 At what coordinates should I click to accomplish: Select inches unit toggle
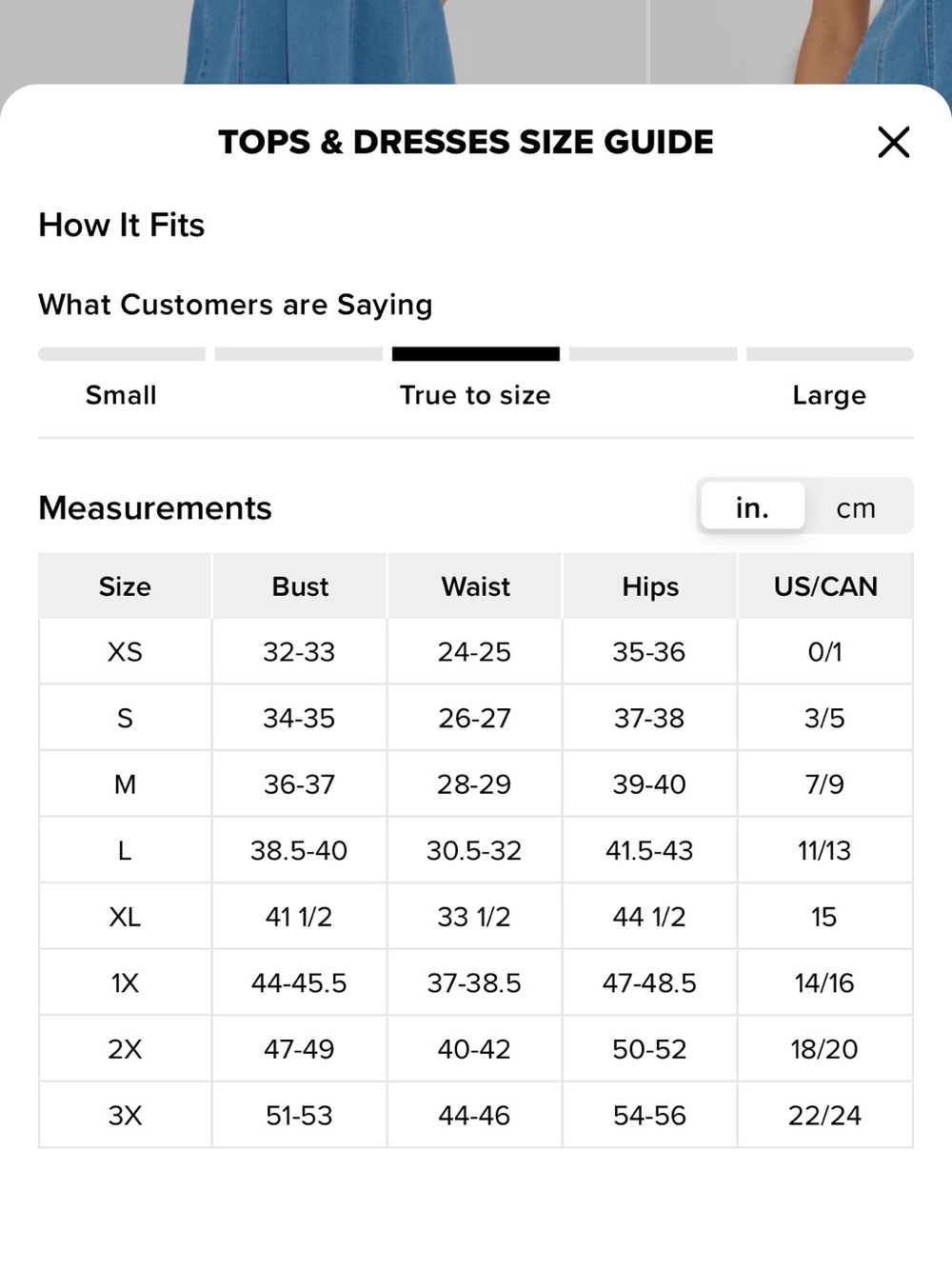pos(752,507)
